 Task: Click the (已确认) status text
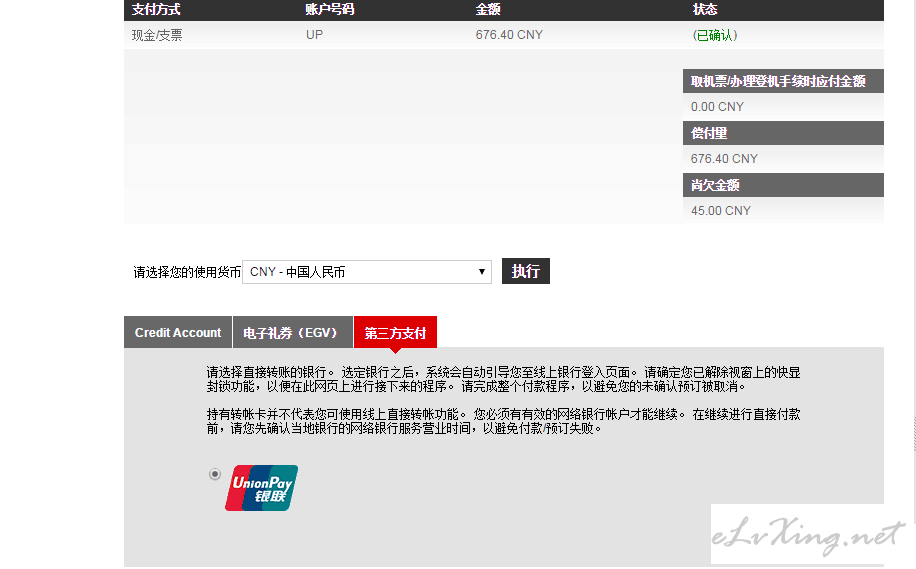click(715, 35)
